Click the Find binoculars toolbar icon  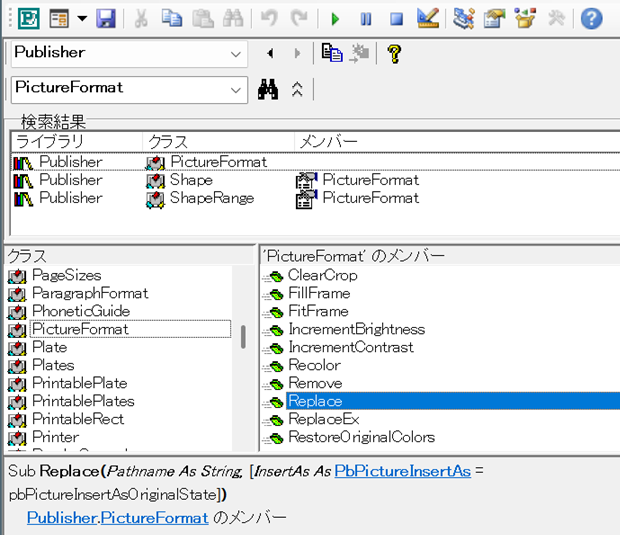(x=233, y=19)
